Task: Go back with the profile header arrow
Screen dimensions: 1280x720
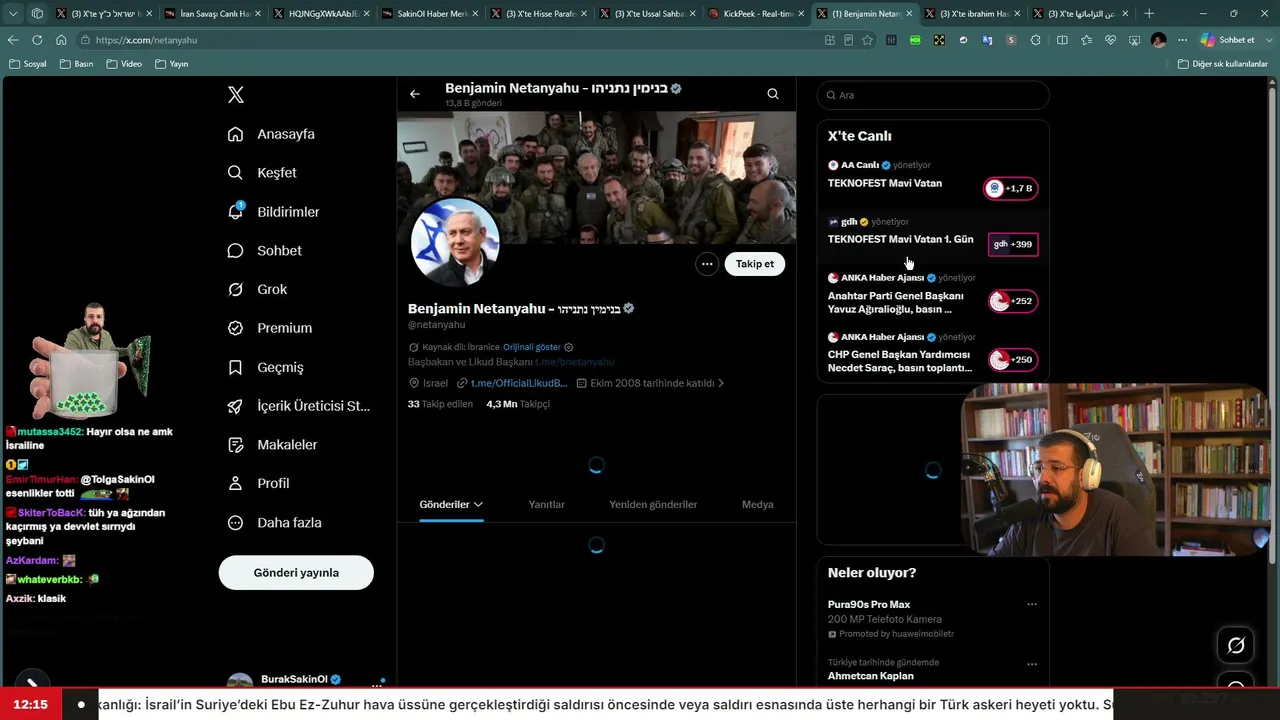Action: tap(415, 94)
